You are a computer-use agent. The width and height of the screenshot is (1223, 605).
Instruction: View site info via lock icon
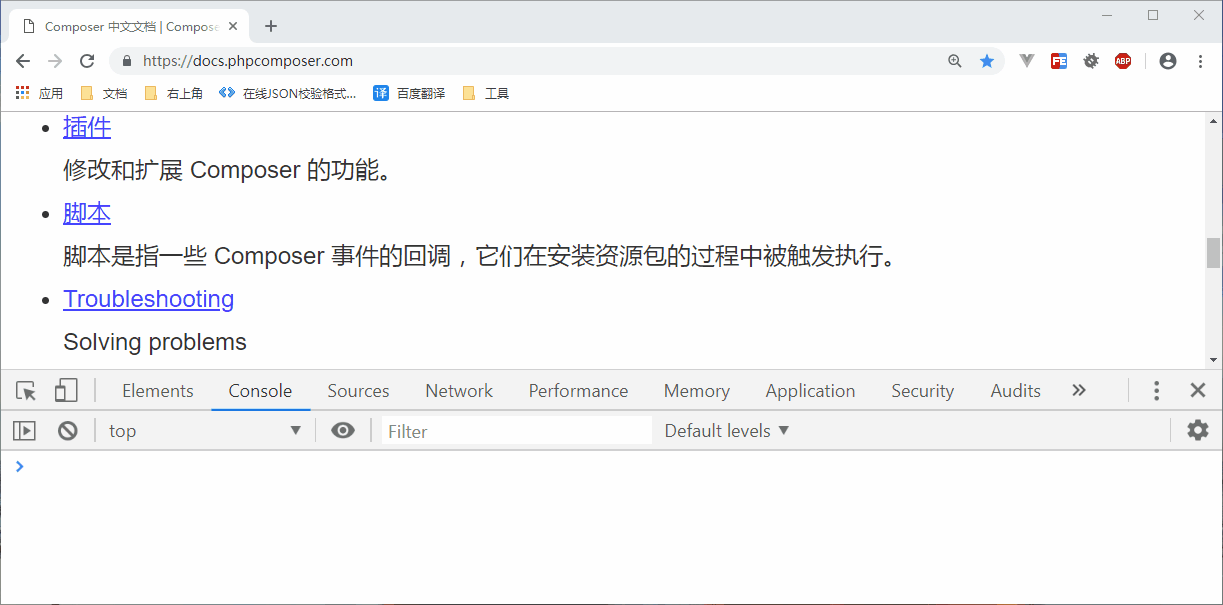(126, 61)
